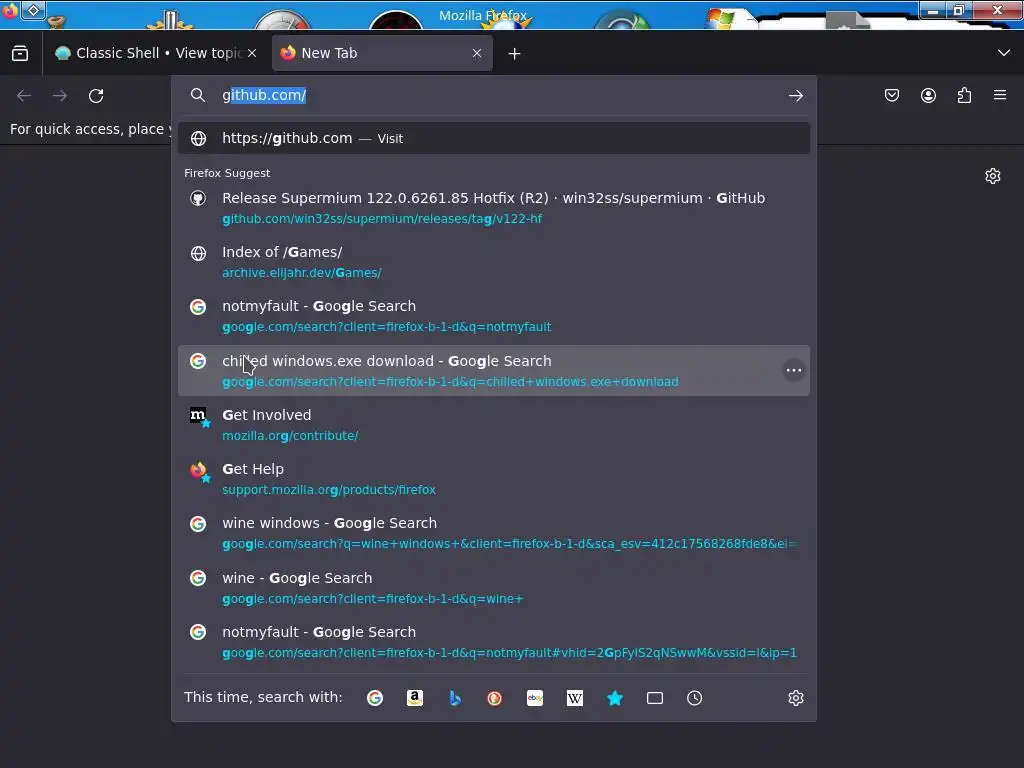Close the Classic Shell tab

coord(252,53)
